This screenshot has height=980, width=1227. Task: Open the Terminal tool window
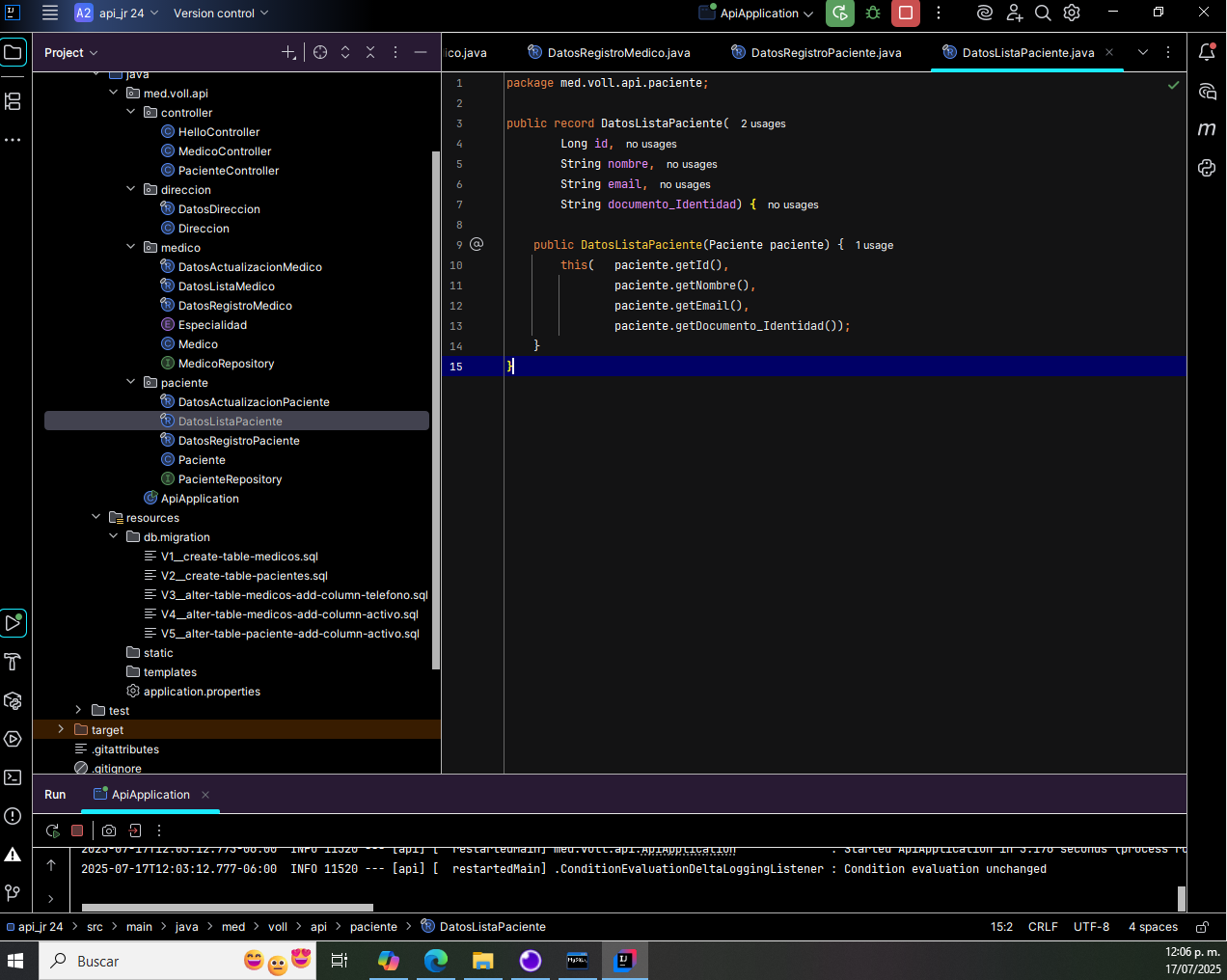(x=13, y=777)
